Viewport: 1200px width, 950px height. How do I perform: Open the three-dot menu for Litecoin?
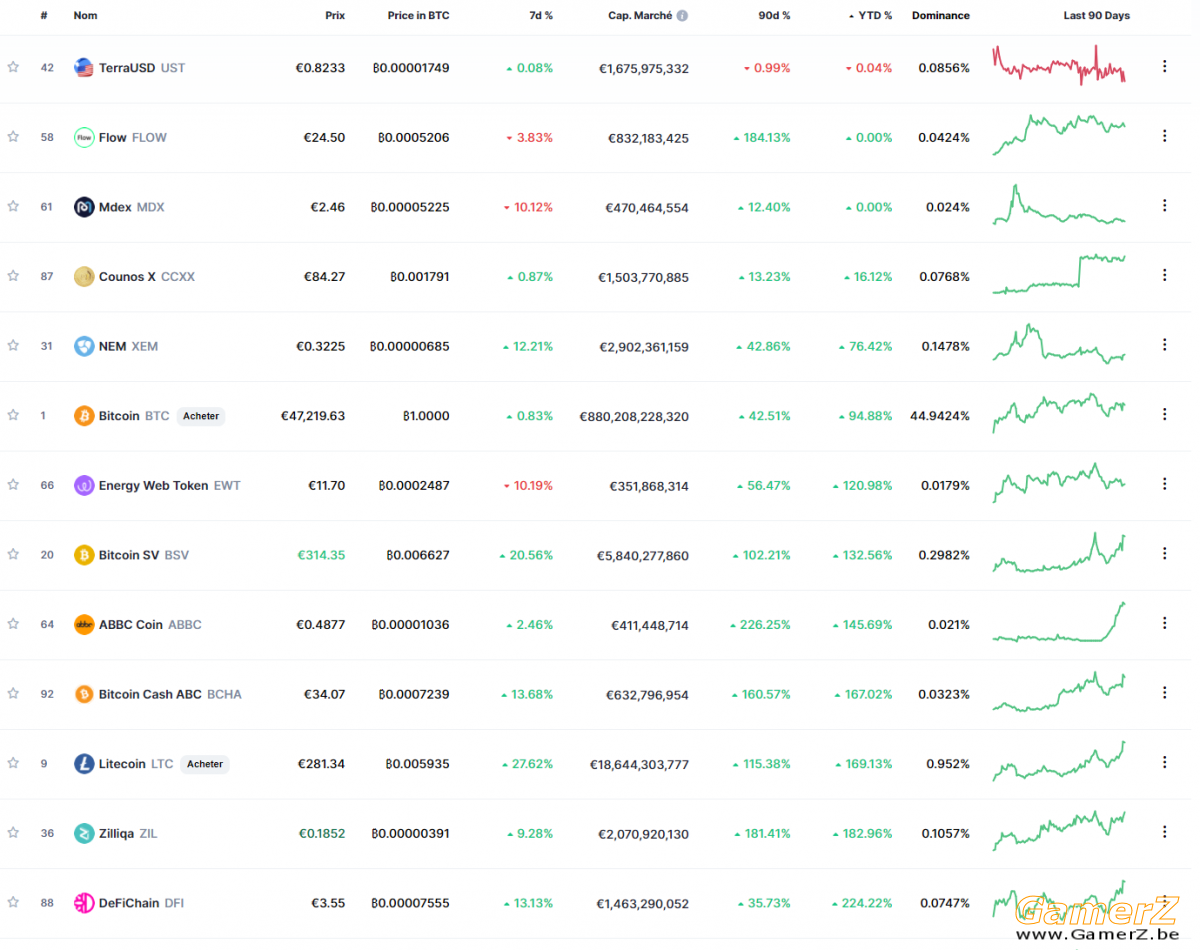1164,762
